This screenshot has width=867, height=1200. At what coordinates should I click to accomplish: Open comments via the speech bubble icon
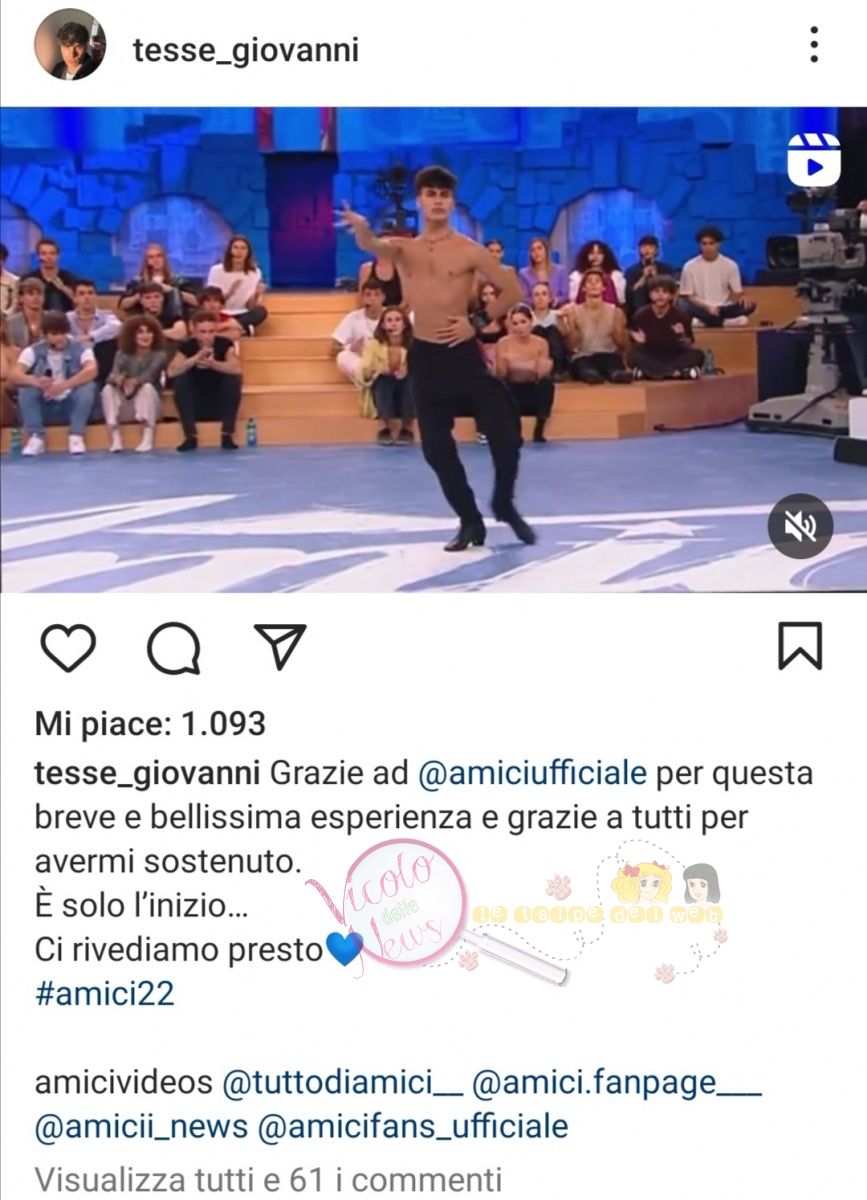tap(173, 648)
